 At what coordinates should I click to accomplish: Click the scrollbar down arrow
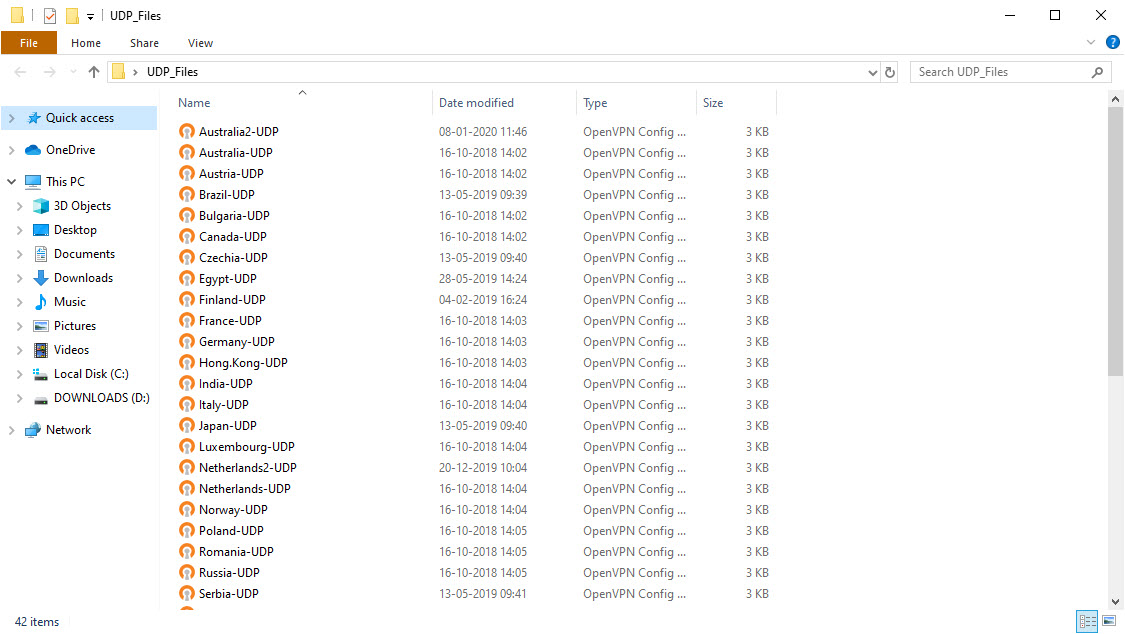[1115, 602]
